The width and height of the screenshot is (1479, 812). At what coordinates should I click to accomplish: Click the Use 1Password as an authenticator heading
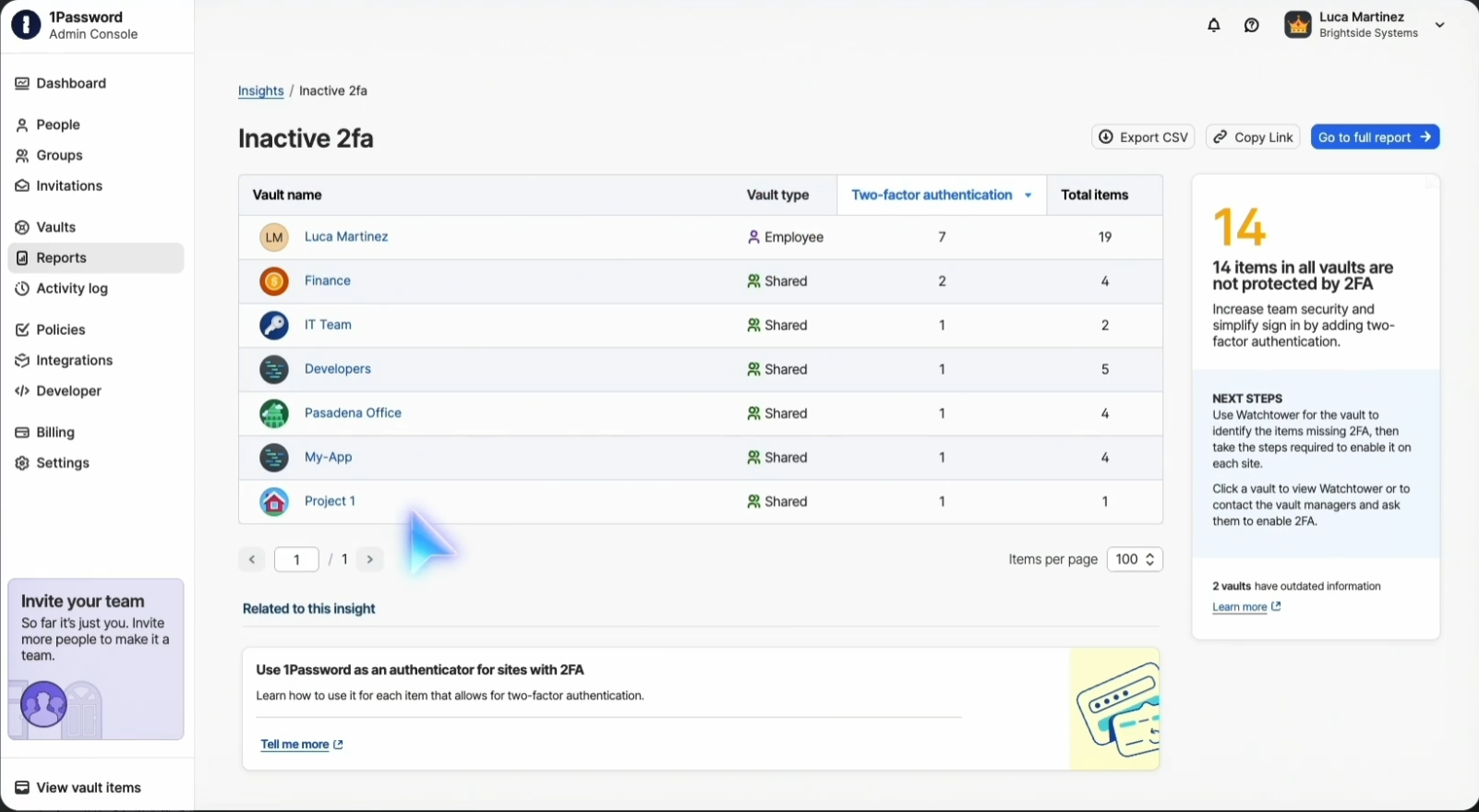click(x=420, y=670)
